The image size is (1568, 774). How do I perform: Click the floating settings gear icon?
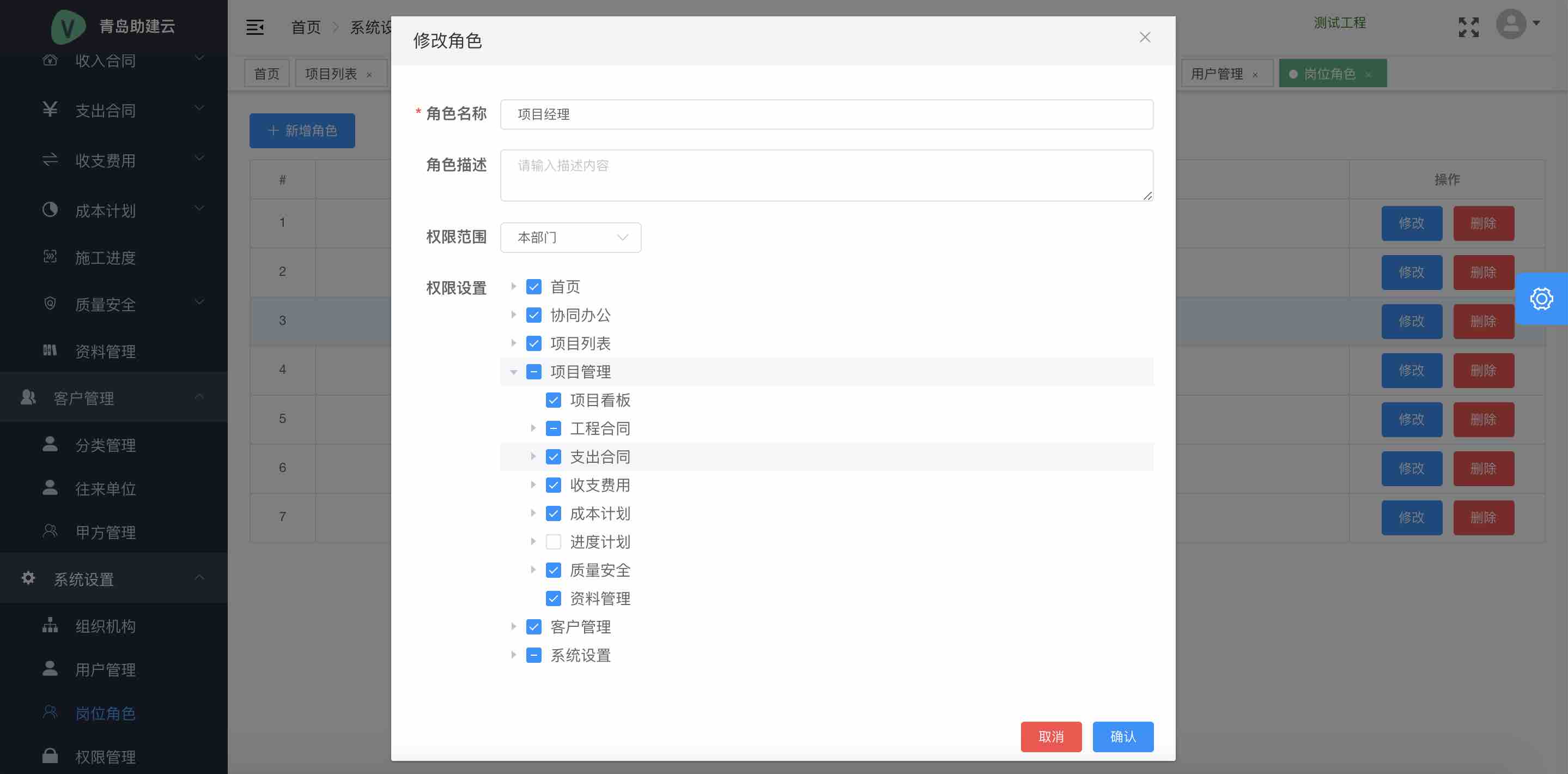tap(1541, 298)
